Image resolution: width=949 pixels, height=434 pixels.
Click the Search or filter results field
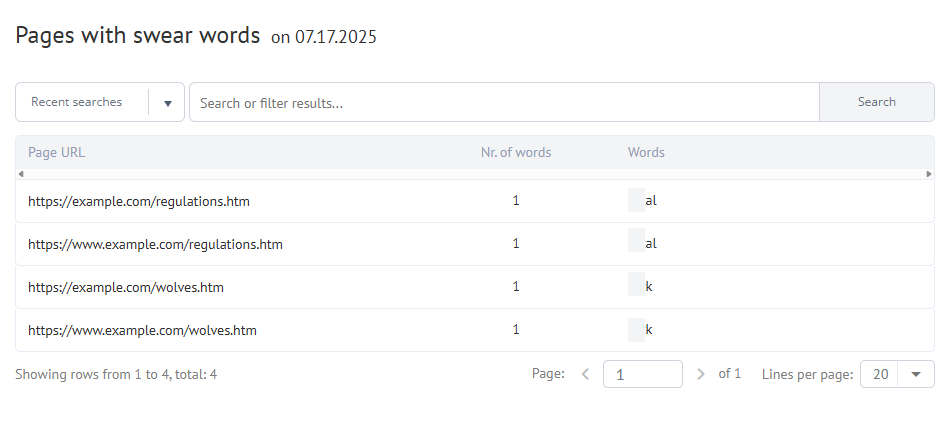tap(504, 102)
